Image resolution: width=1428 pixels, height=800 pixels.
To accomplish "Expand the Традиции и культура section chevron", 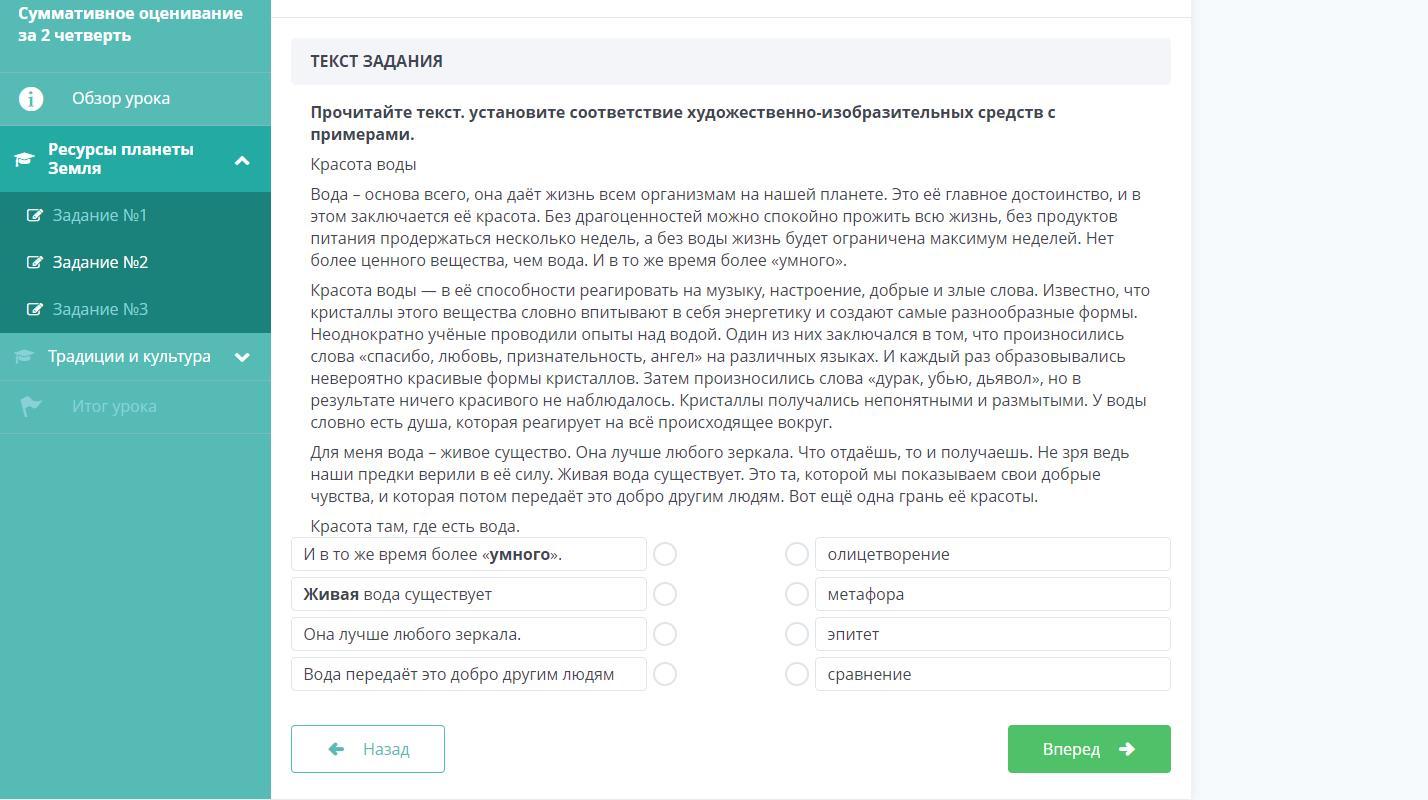I will 242,357.
